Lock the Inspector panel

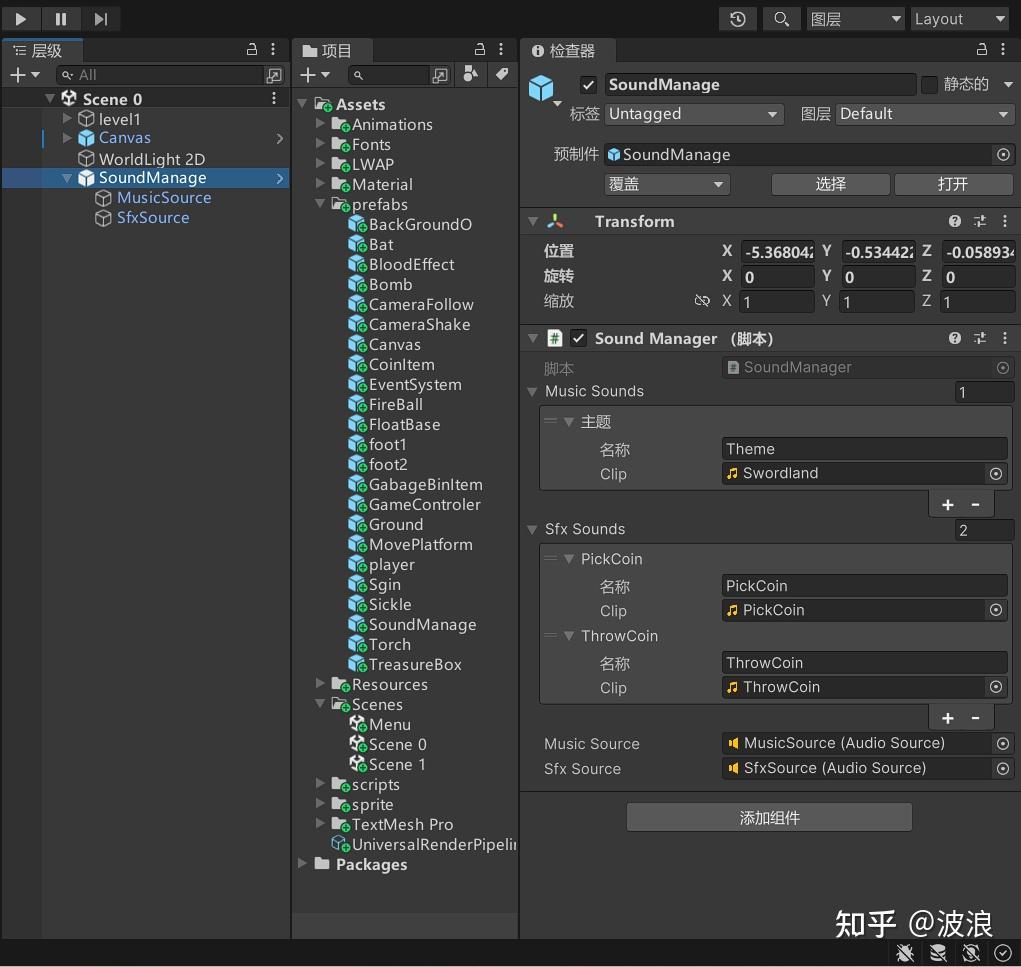tap(982, 49)
